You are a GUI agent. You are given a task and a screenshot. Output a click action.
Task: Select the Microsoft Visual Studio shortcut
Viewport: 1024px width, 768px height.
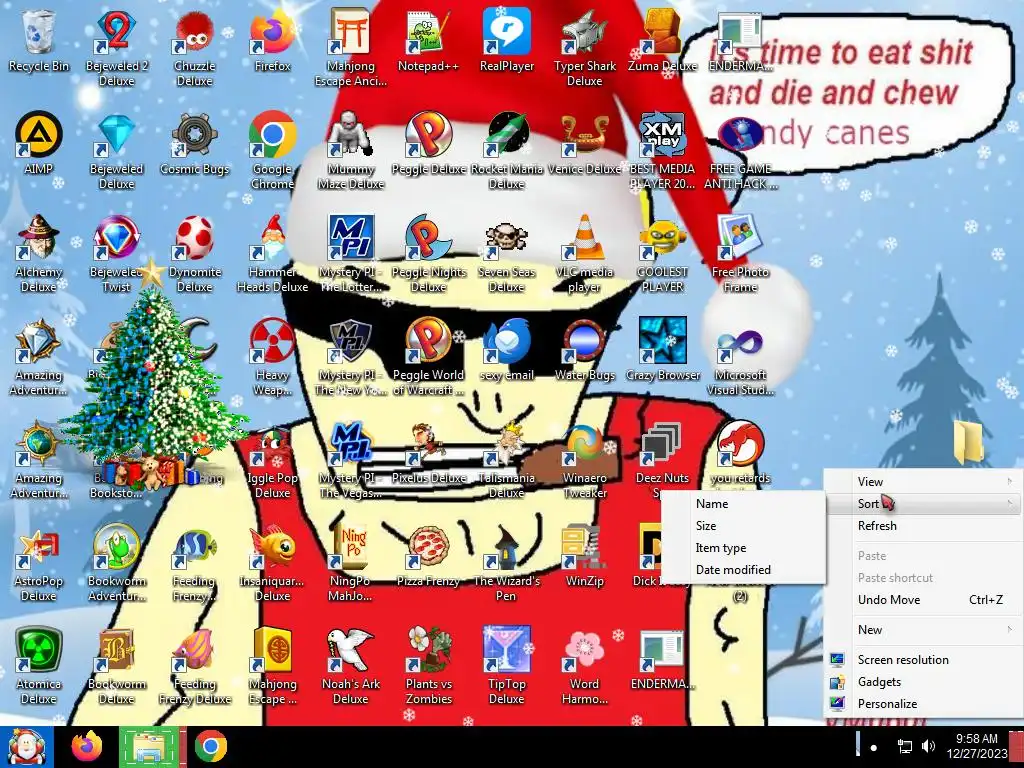coord(740,358)
